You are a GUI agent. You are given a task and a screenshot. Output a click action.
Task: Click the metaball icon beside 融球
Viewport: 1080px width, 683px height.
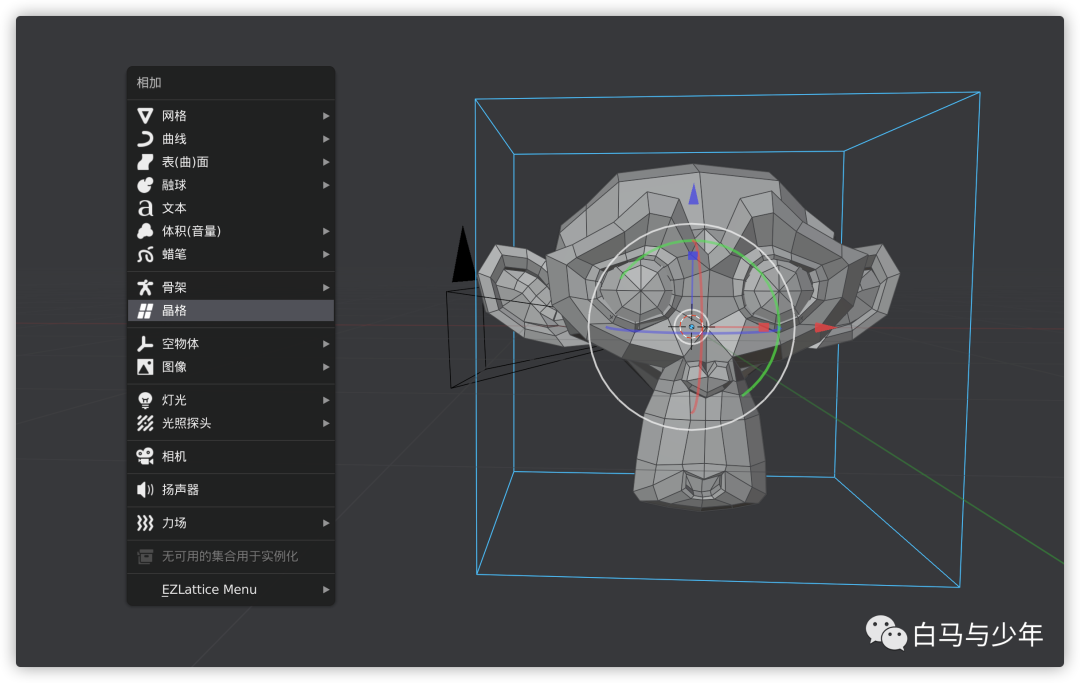click(145, 185)
